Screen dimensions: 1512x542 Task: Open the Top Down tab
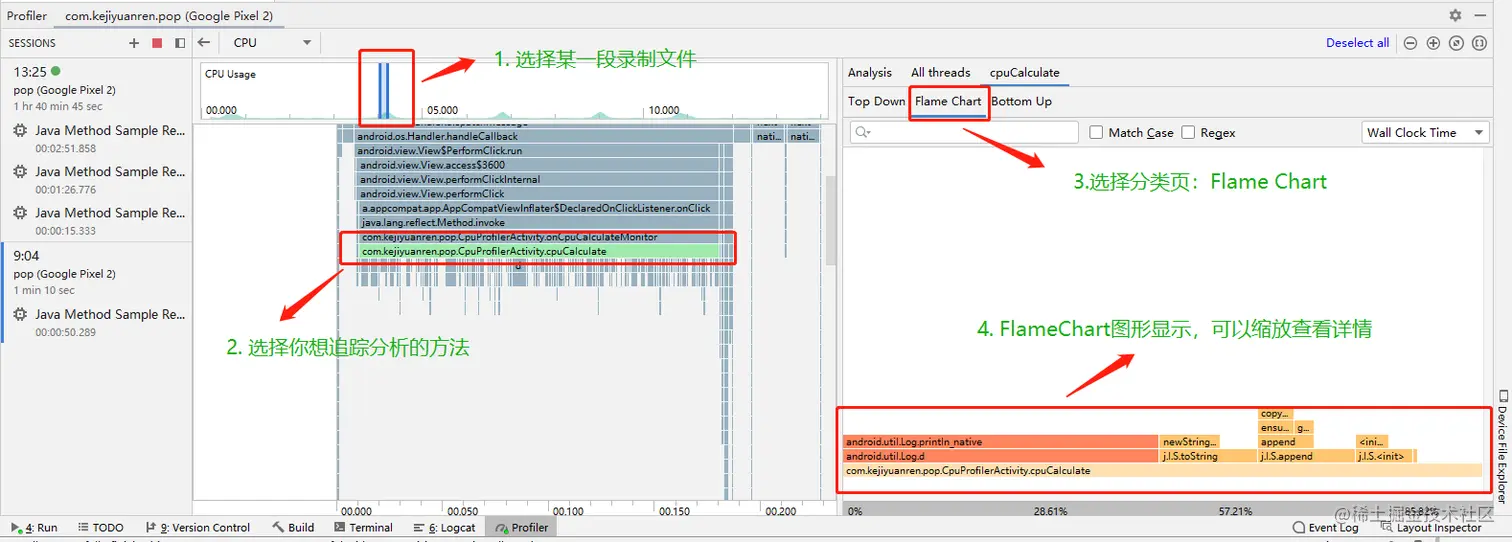click(x=876, y=101)
